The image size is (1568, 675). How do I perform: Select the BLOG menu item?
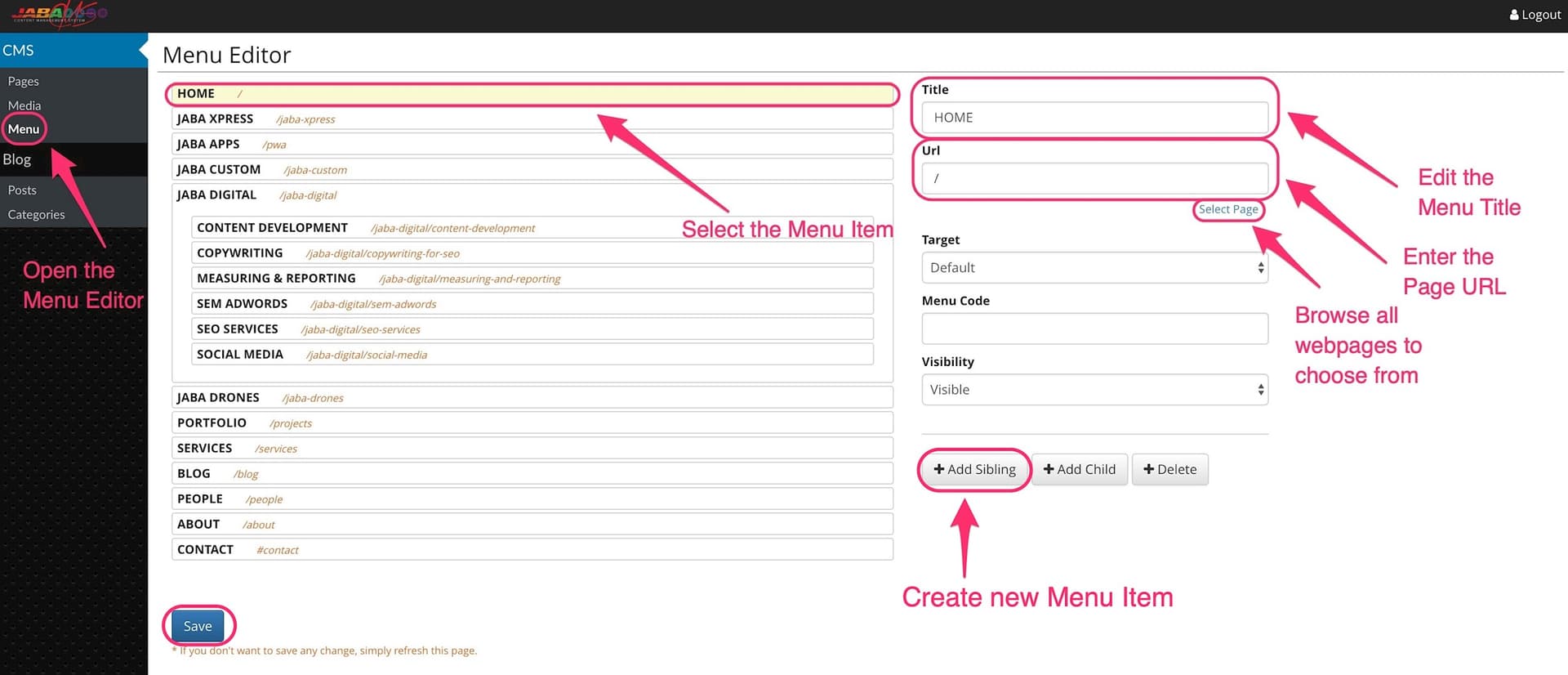(x=532, y=474)
